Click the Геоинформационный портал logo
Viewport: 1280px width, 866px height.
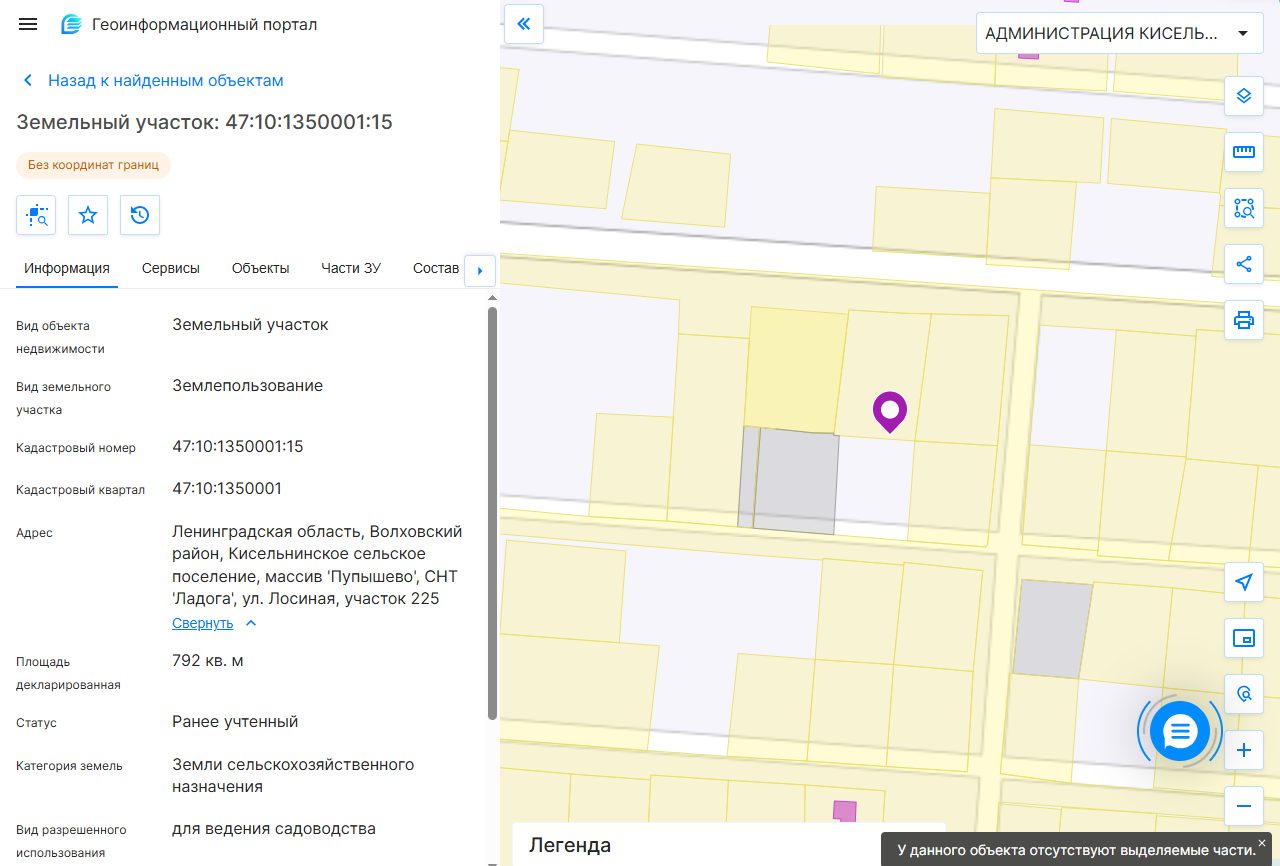pyautogui.click(x=72, y=24)
